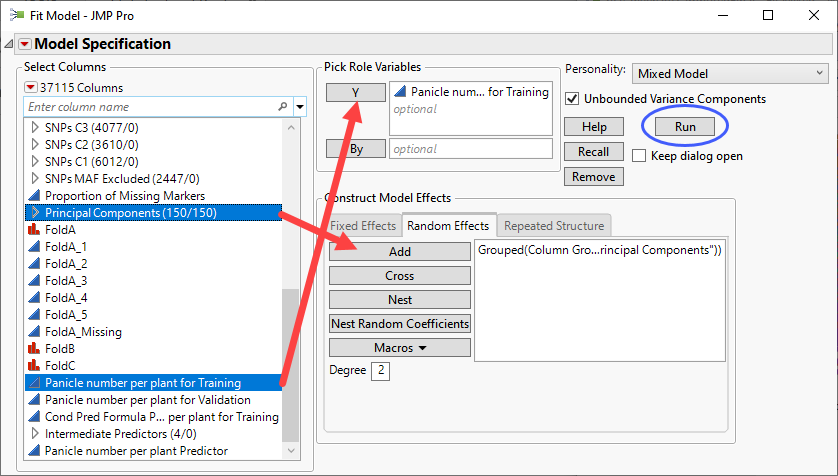Open the Macros dropdown button
The image size is (838, 476).
click(400, 348)
